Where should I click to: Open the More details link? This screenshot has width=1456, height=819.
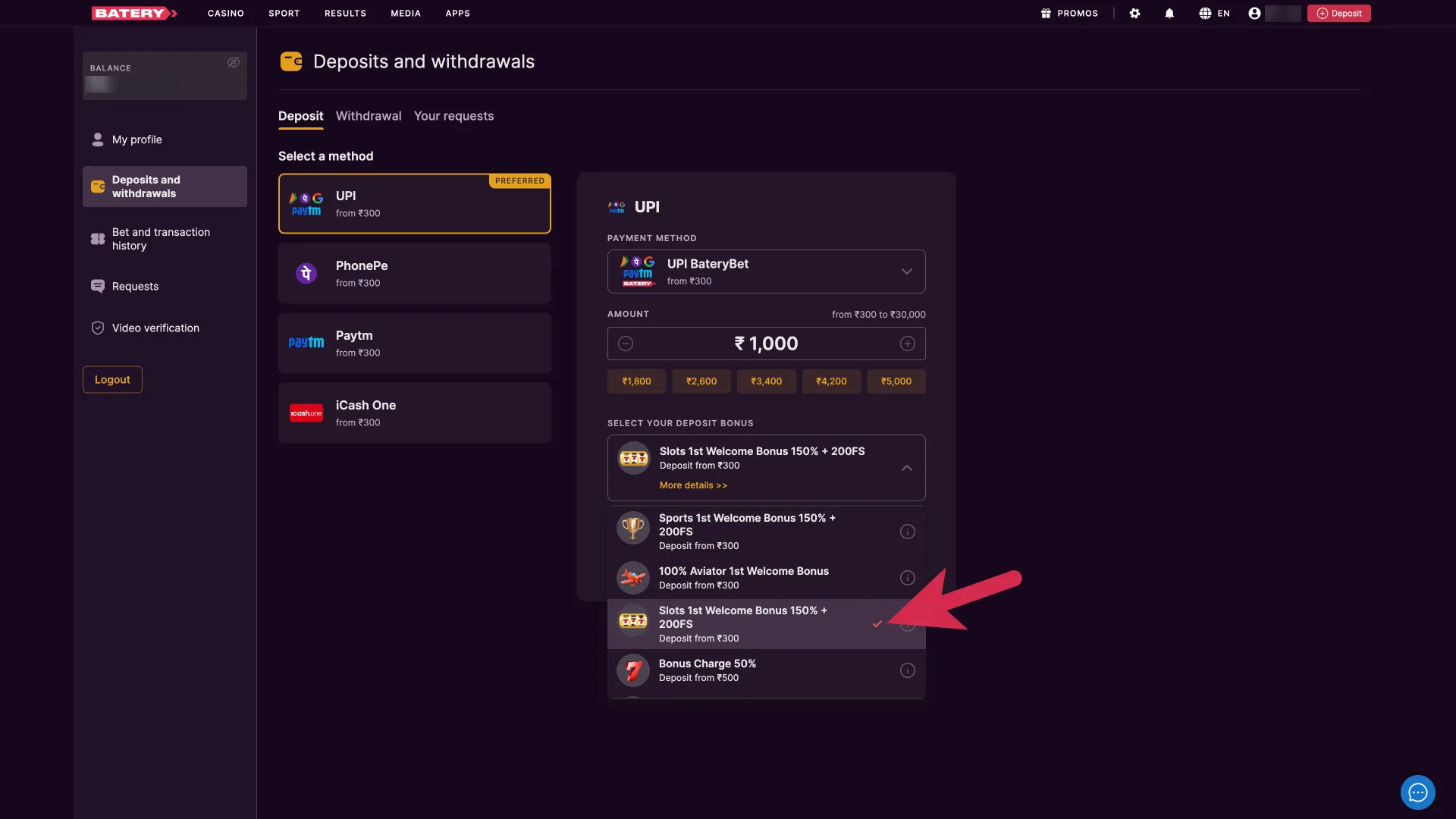(x=693, y=485)
